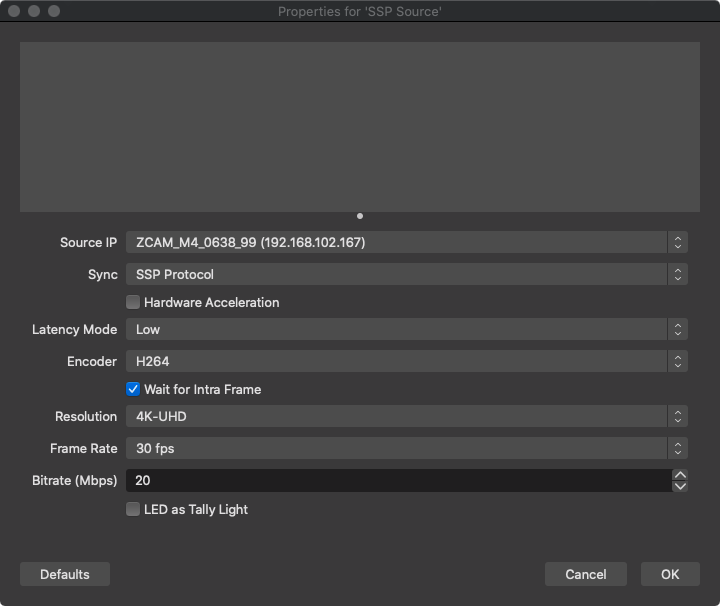Expand the Sync dropdown showing SSP Protocol

pos(405,274)
